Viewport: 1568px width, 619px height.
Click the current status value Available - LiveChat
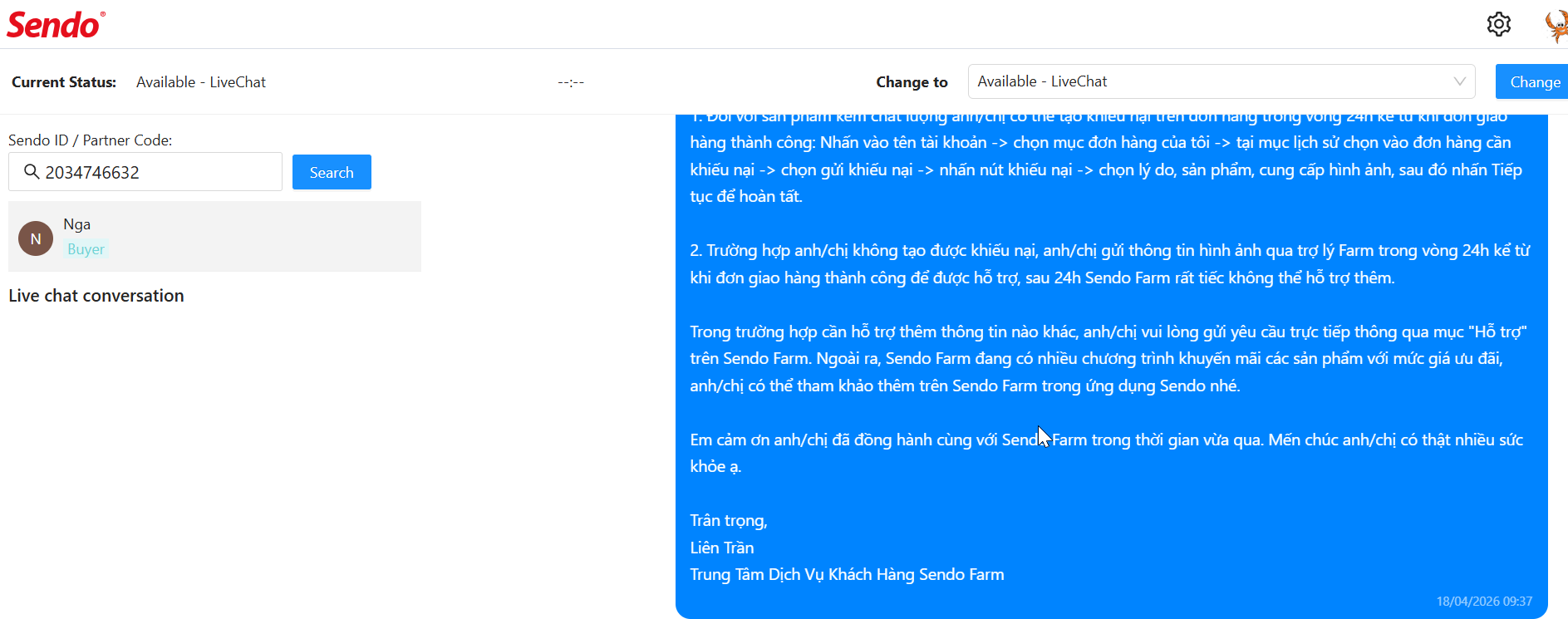coord(201,82)
